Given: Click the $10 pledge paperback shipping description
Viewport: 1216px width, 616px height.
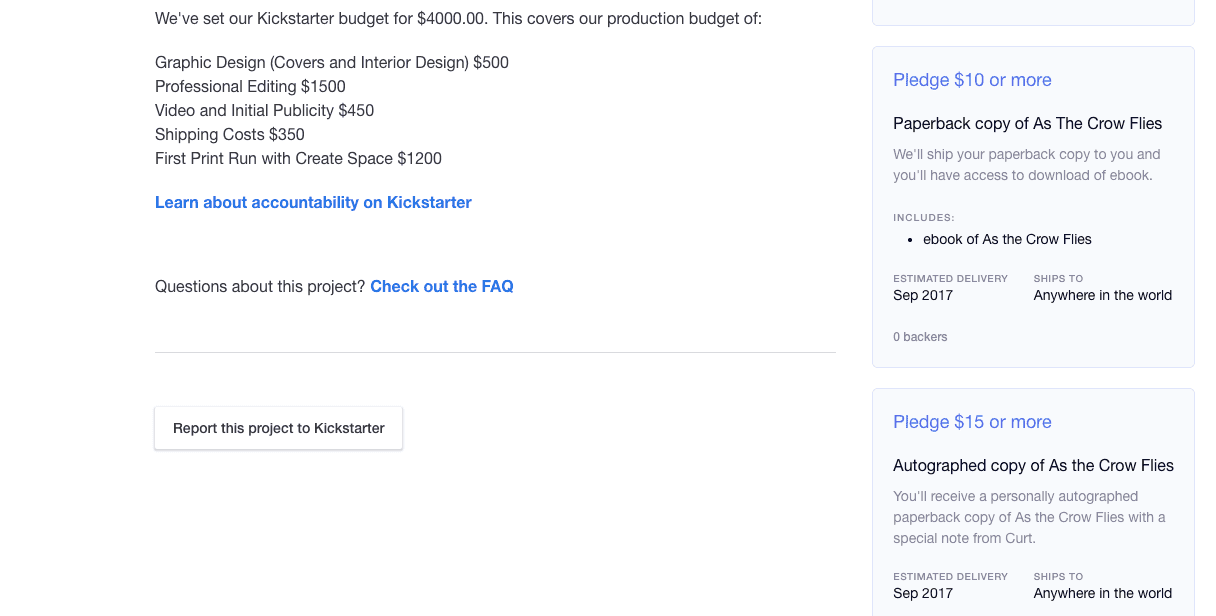Looking at the screenshot, I should [x=1027, y=165].
